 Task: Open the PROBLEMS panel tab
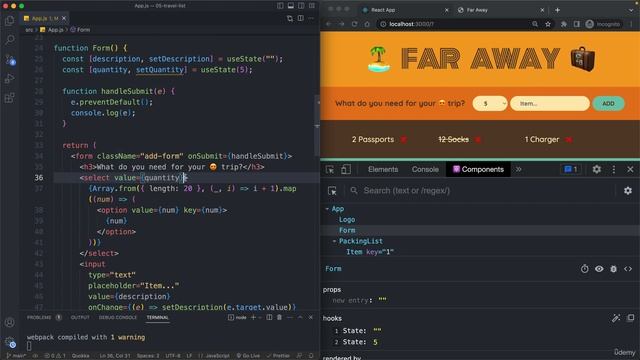point(39,317)
